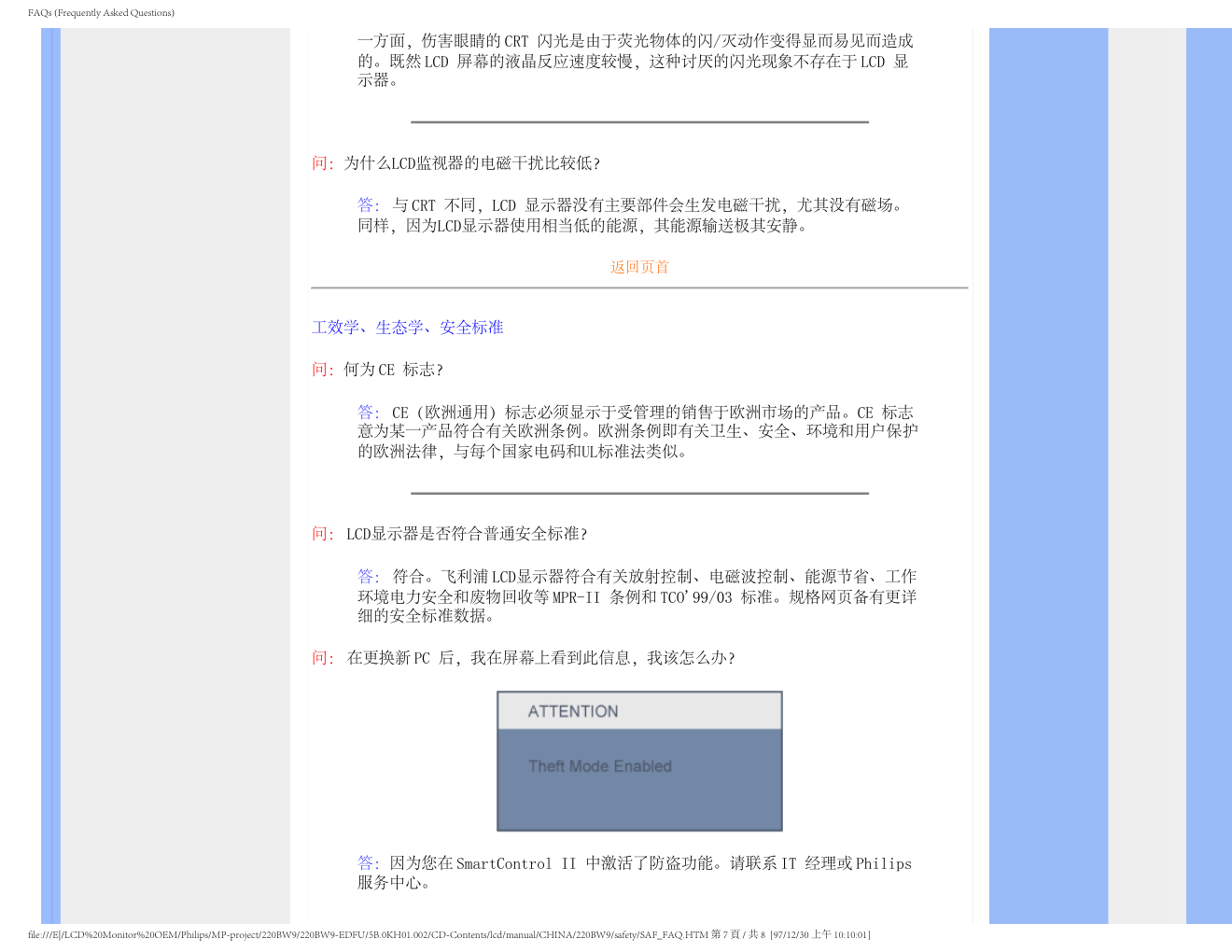Screen dimensions: 1232x952
Task: Click the answer mentioning SmartControl II
Action: tap(635, 873)
